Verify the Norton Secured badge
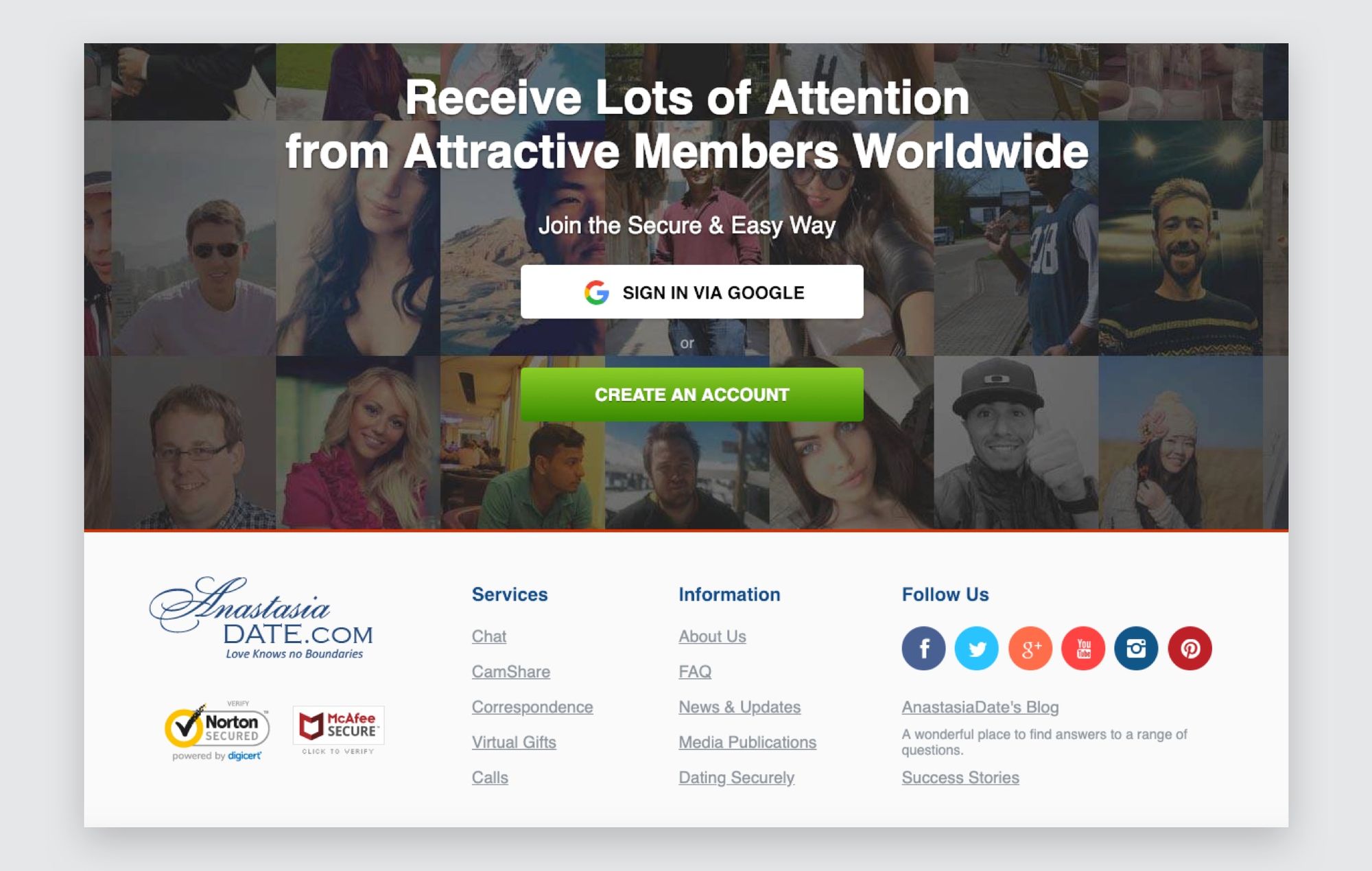1372x871 pixels. (217, 730)
